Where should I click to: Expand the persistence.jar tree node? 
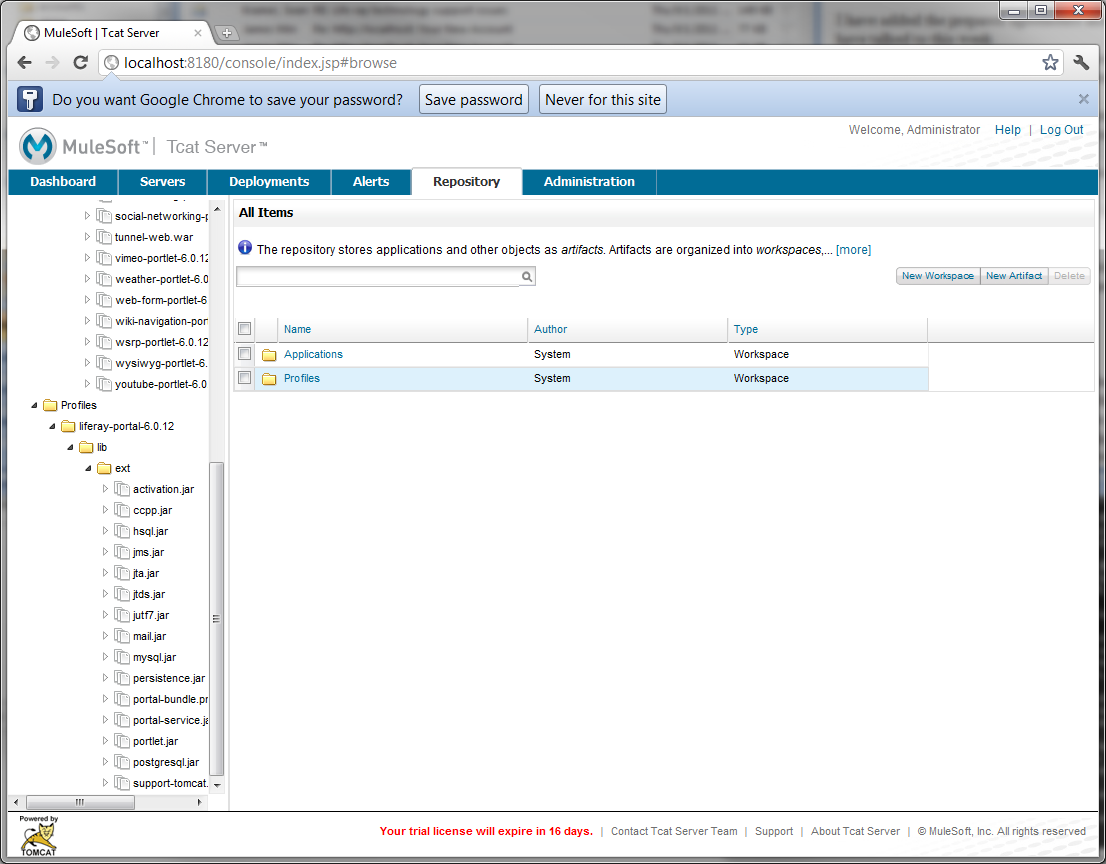106,677
